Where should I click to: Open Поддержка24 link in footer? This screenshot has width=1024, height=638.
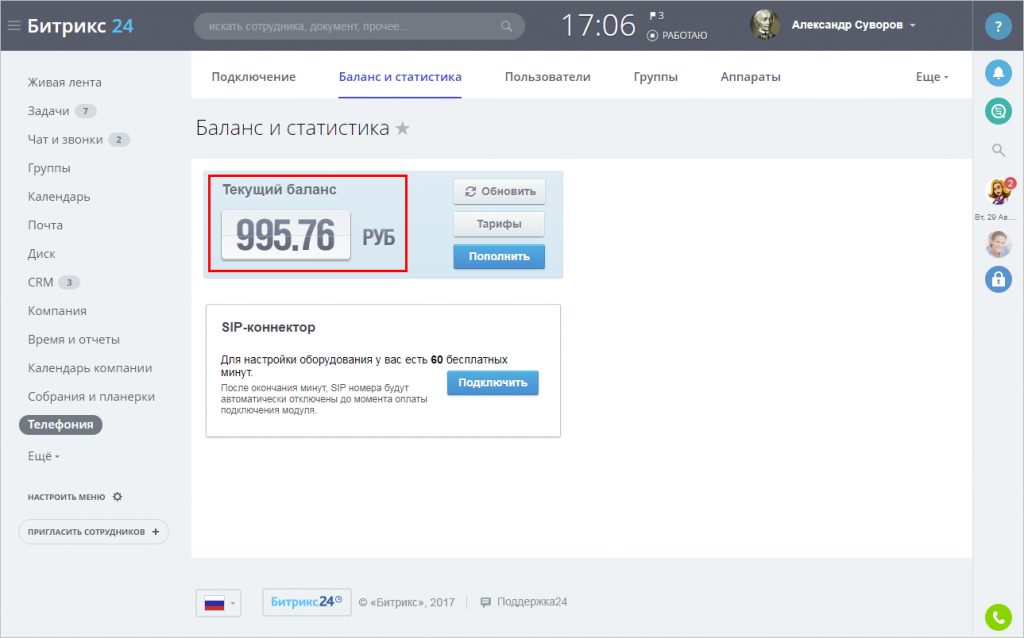[524, 602]
